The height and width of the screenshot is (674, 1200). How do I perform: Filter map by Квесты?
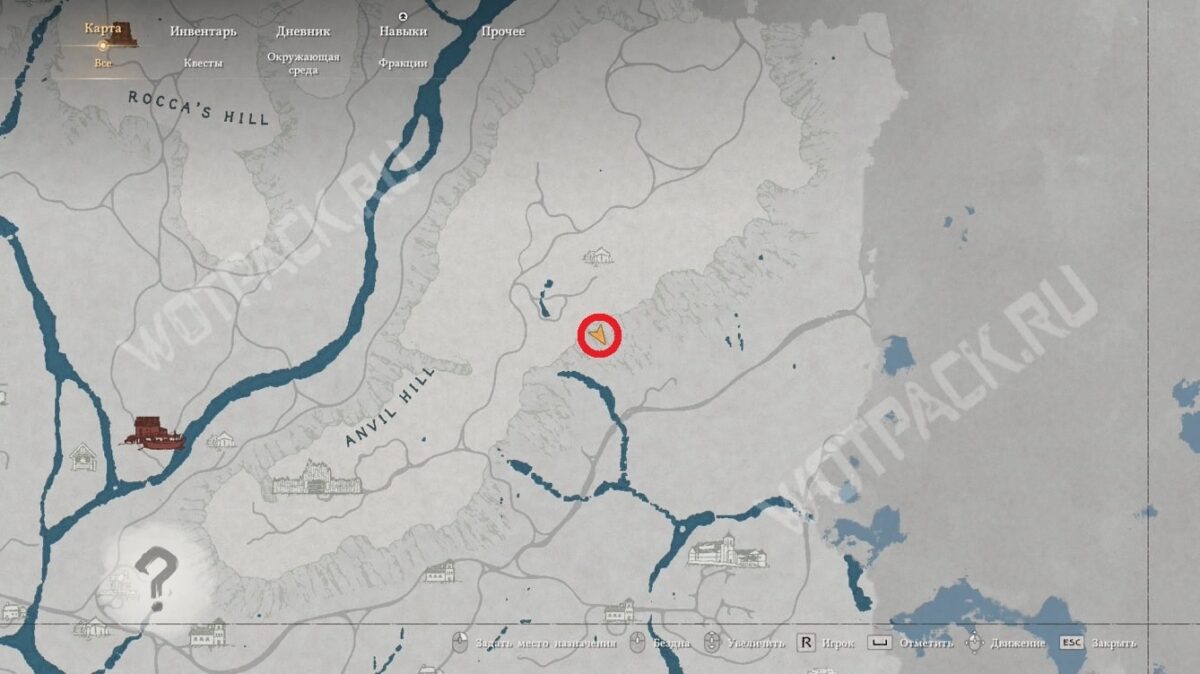click(203, 63)
